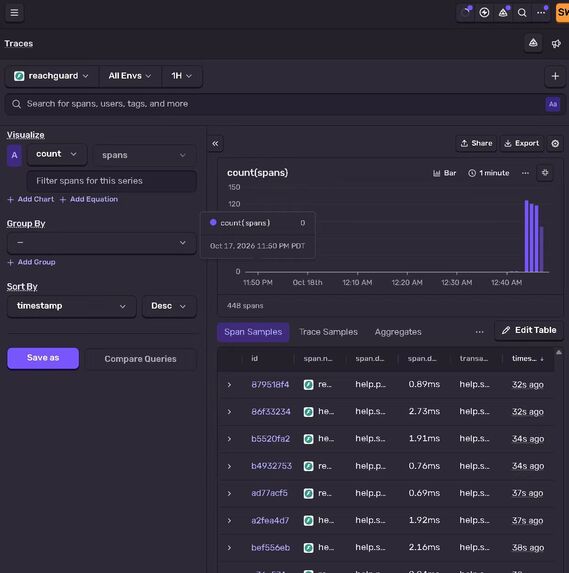Image resolution: width=569 pixels, height=573 pixels.
Task: Expand row 879518f4
Action: (x=229, y=385)
